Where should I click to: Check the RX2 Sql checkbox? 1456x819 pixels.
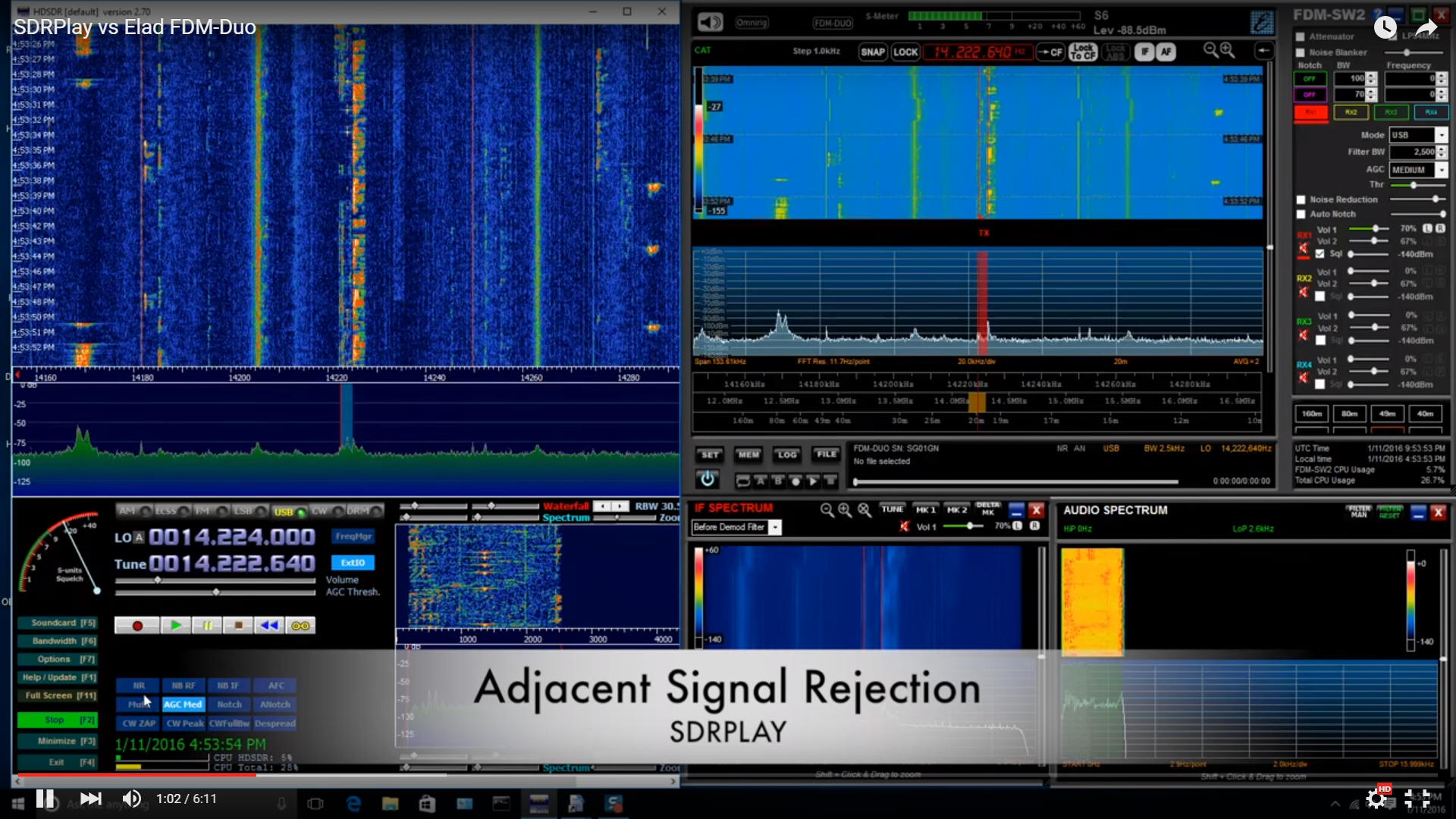pos(1320,297)
